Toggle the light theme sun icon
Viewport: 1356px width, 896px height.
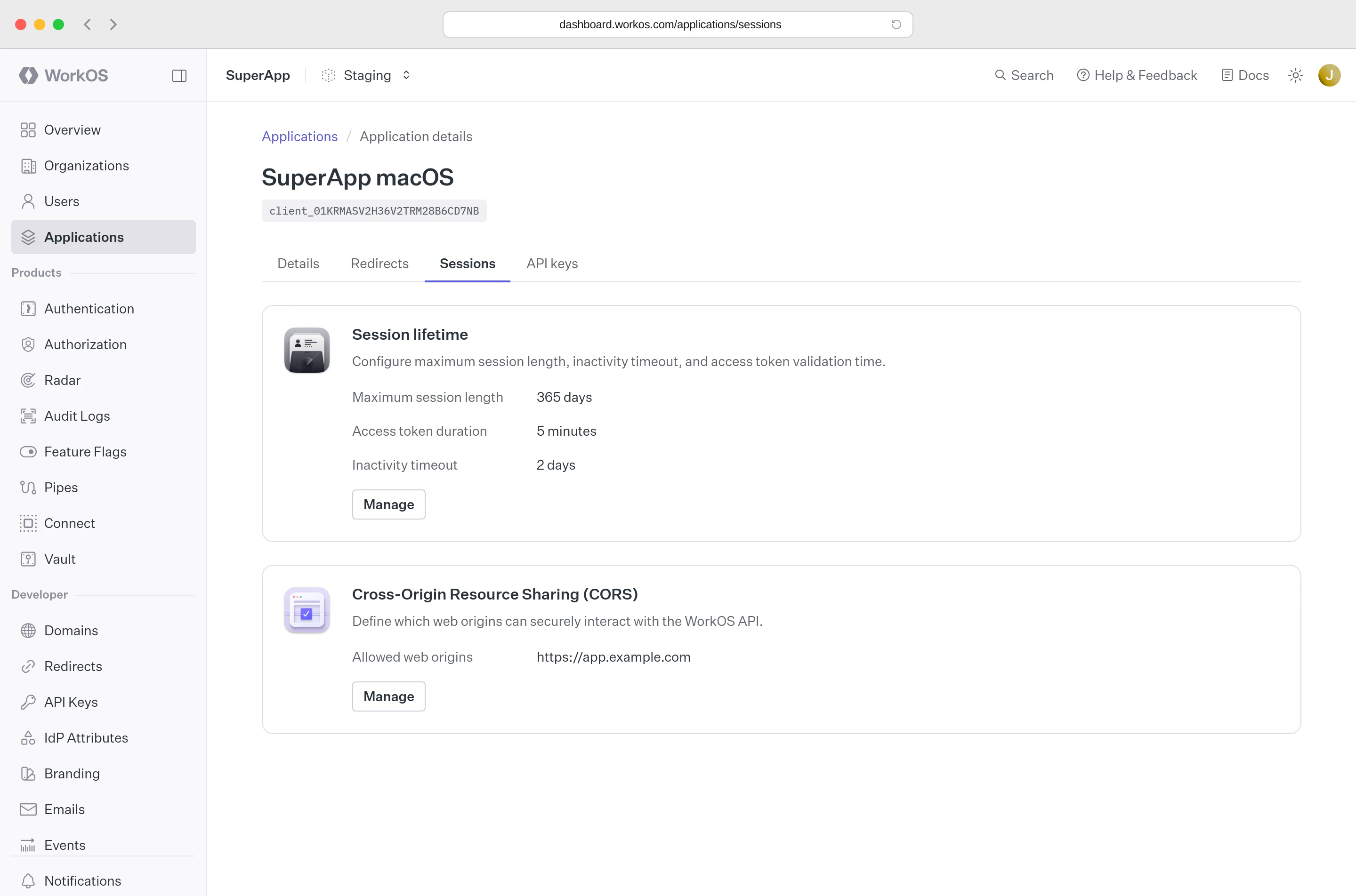click(x=1295, y=75)
